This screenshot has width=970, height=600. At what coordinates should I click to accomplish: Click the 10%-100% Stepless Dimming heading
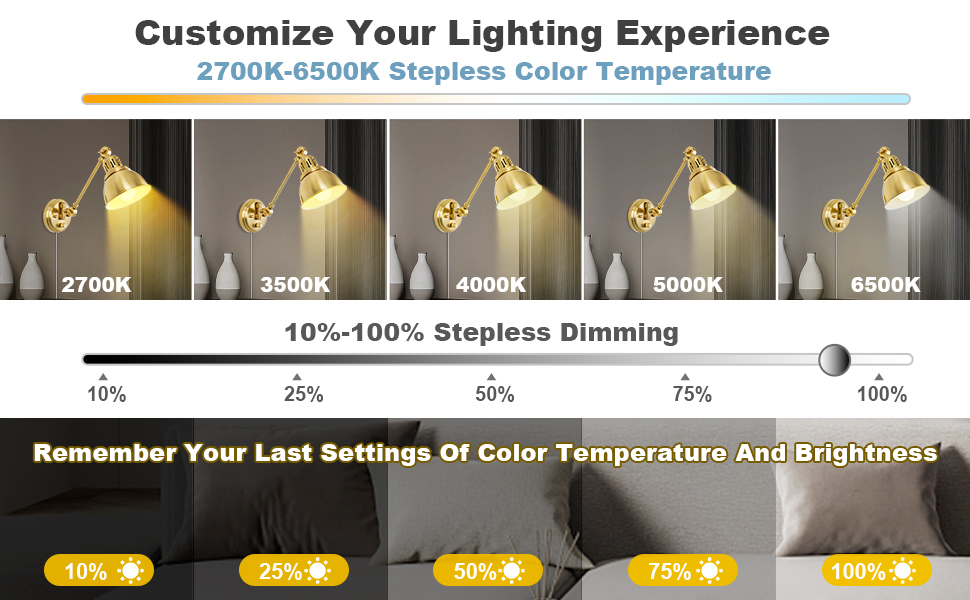click(x=481, y=332)
